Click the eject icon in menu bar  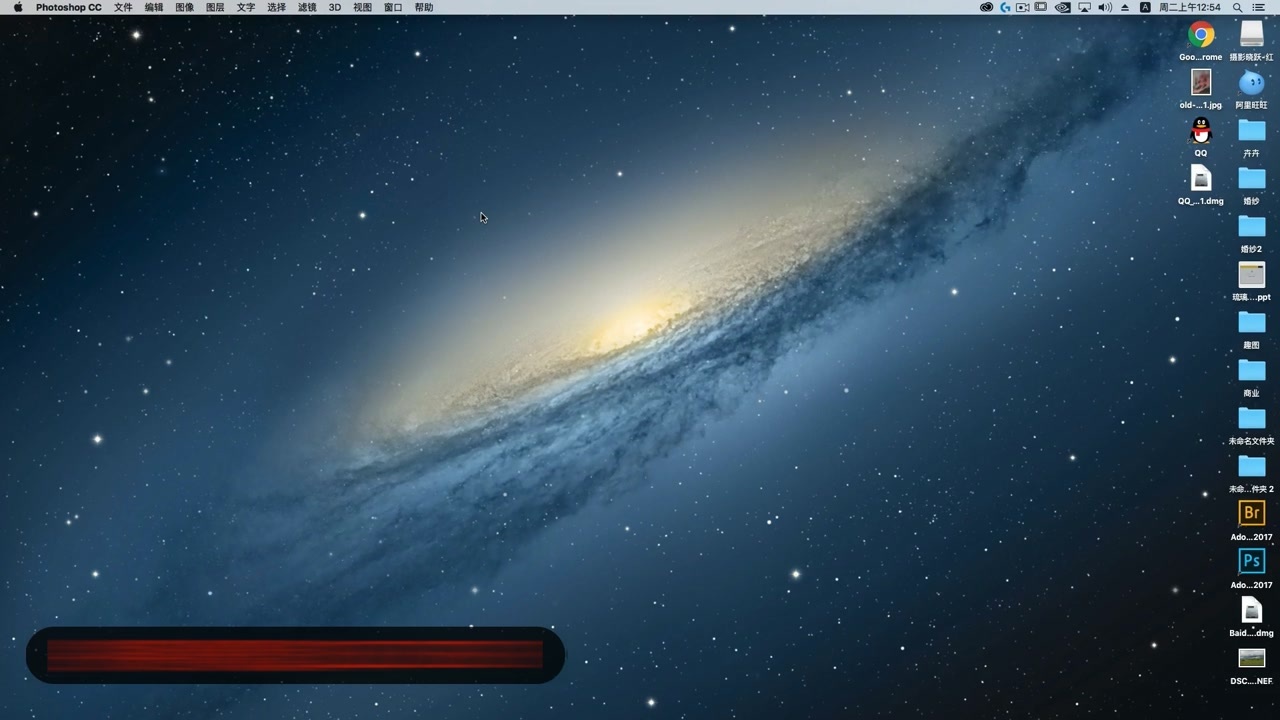tap(1125, 7)
